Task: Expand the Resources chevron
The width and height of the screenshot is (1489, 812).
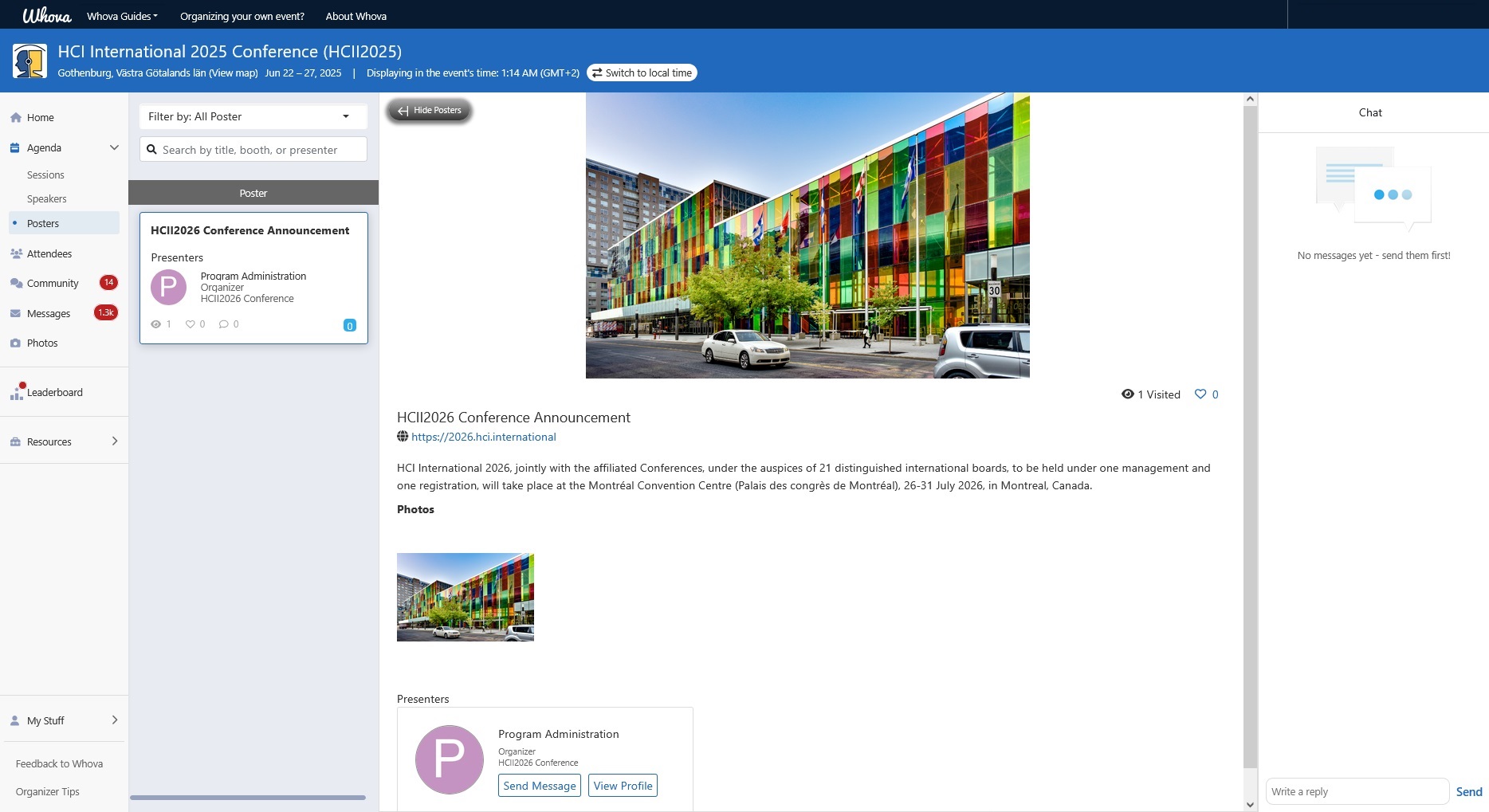Action: click(x=115, y=441)
